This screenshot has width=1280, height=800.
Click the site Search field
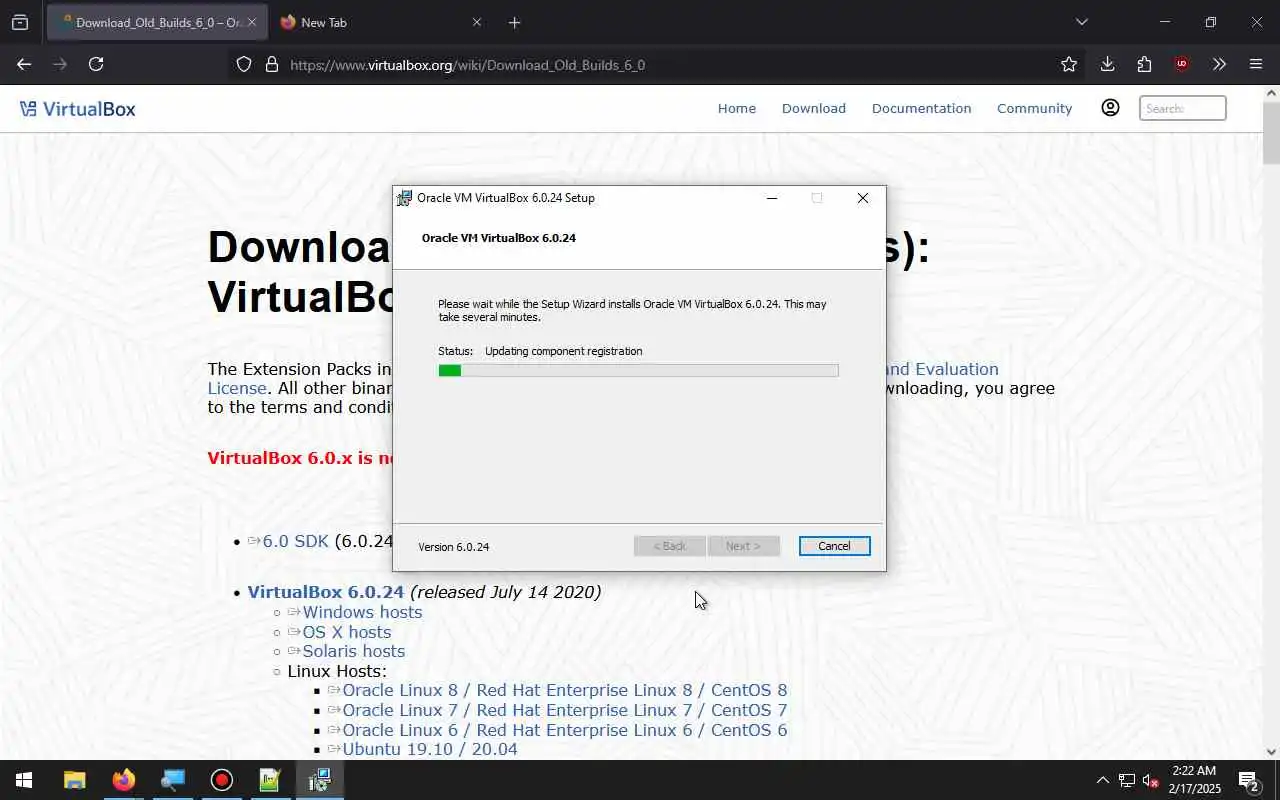1183,108
